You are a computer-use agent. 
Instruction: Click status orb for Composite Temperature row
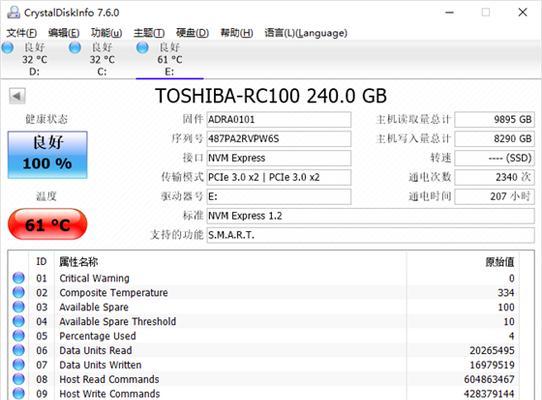click(19, 292)
